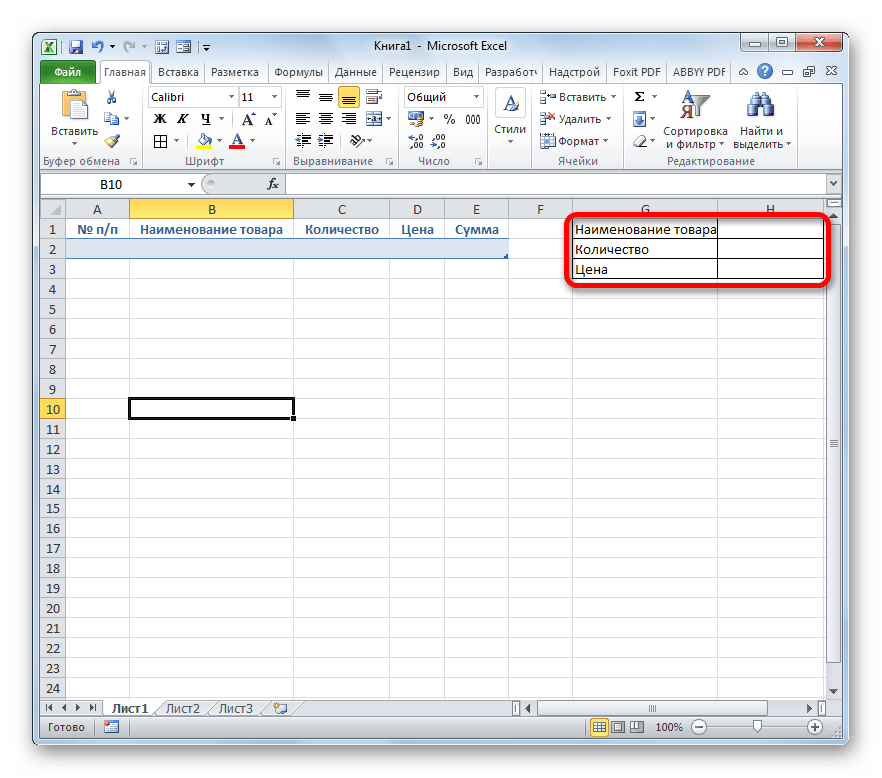Open the Файл tab
882x778 pixels.
[x=68, y=72]
